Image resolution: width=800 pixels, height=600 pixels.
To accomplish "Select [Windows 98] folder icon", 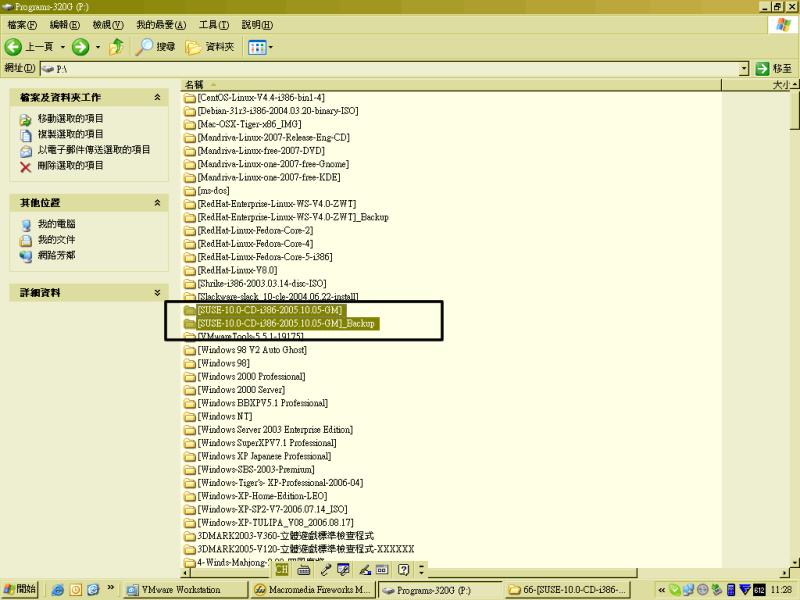I will coord(190,363).
